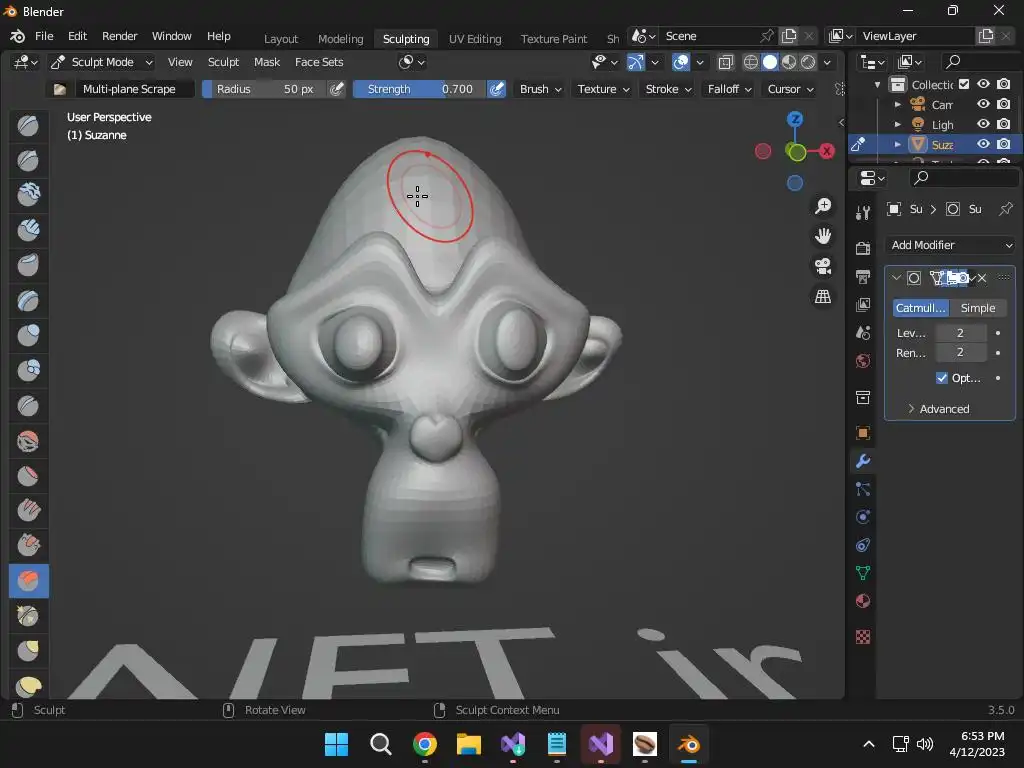This screenshot has height=768, width=1024.
Task: Select the Draw sculpt brush
Action: tap(28, 125)
